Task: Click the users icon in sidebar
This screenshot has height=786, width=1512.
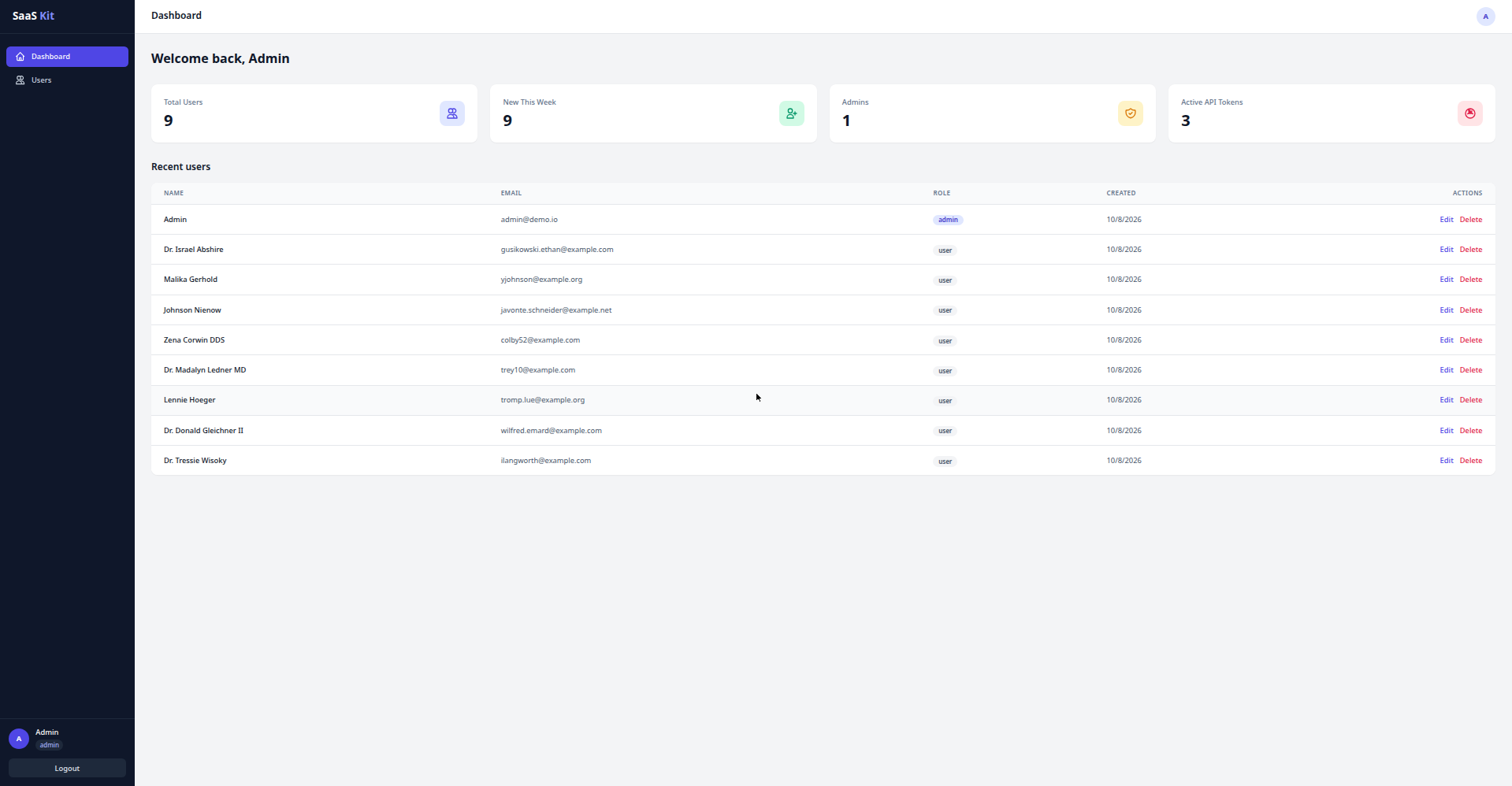Action: 20,80
